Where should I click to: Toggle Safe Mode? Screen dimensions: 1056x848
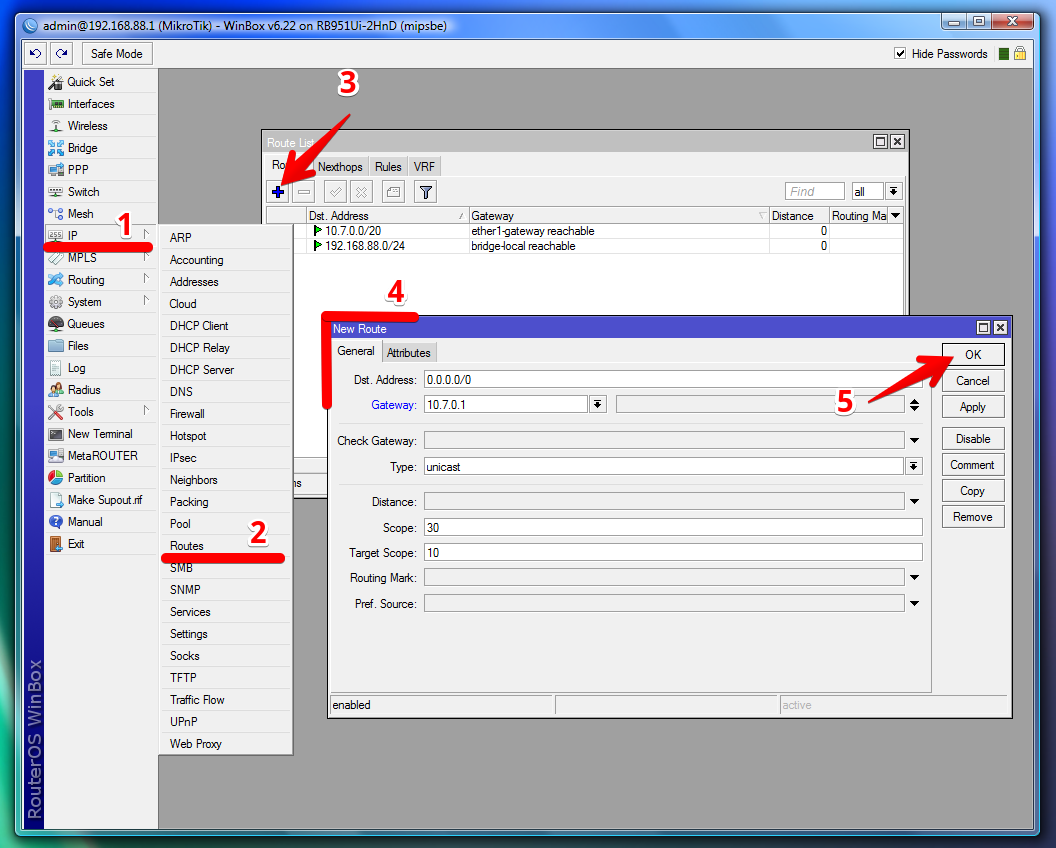(117, 54)
